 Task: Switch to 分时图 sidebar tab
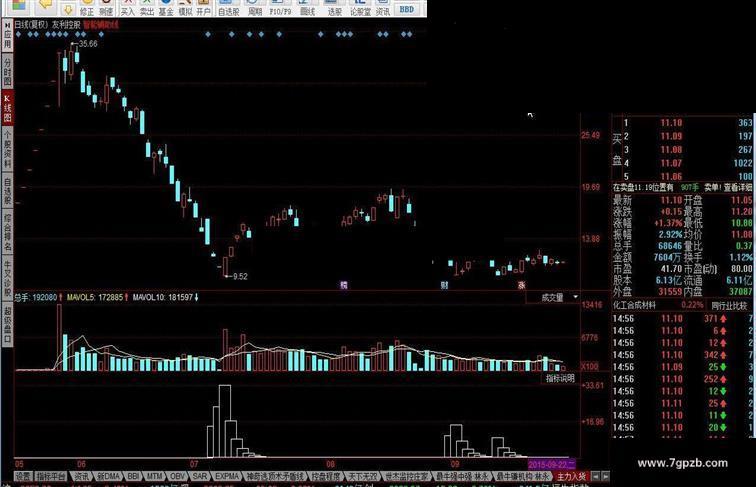point(7,71)
